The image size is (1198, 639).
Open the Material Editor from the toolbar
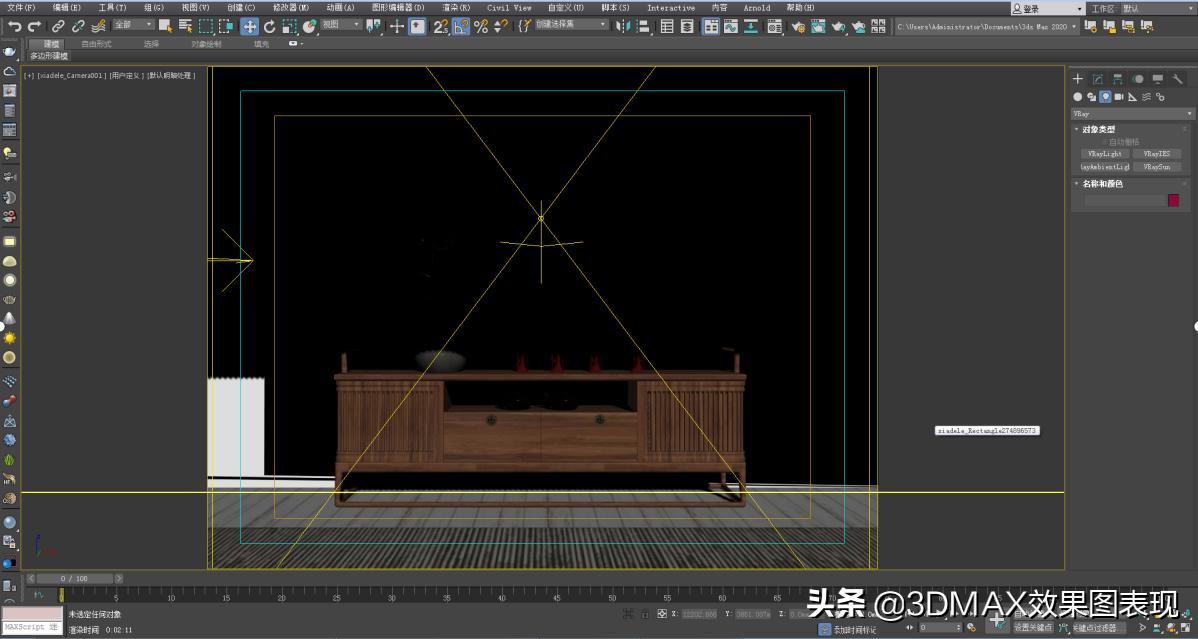point(775,26)
